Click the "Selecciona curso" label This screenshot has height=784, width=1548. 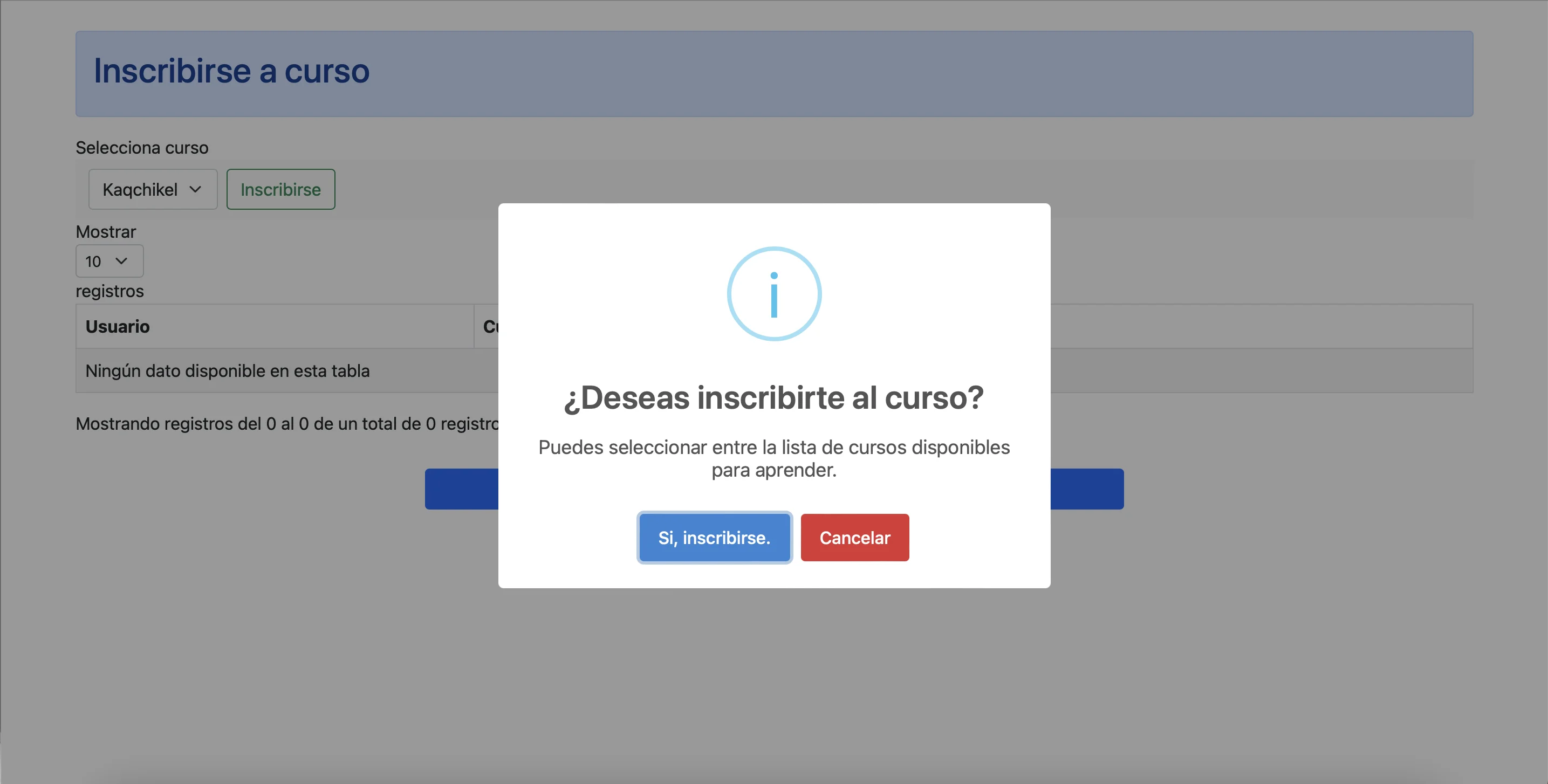point(142,148)
